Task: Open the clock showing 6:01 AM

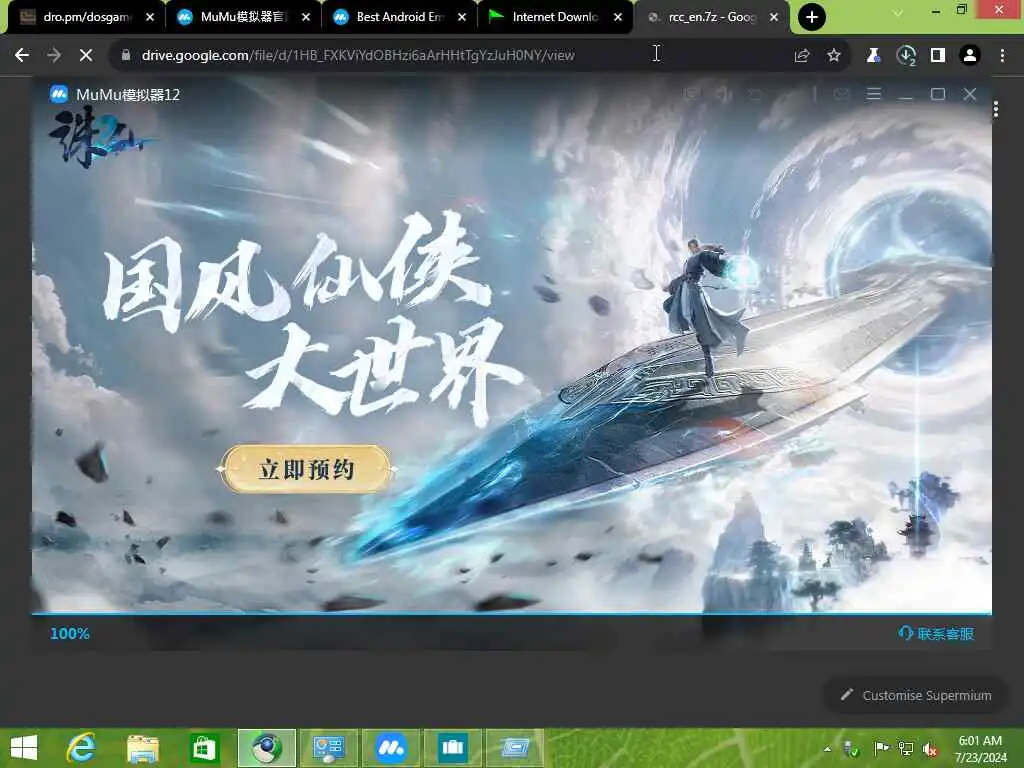Action: [x=980, y=748]
